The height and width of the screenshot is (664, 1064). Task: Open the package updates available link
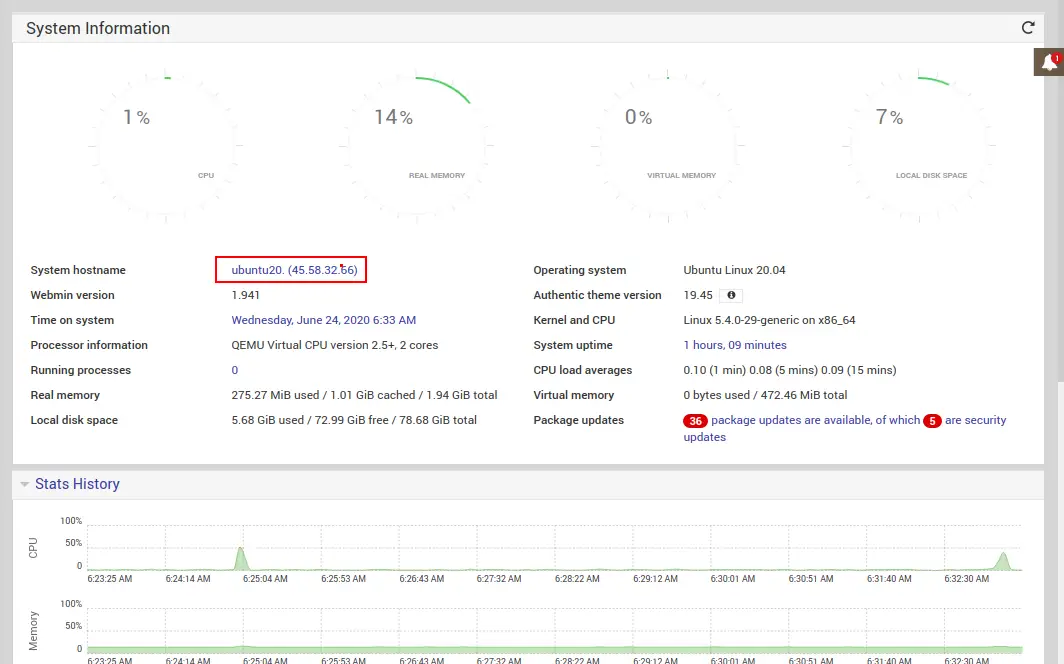point(816,421)
